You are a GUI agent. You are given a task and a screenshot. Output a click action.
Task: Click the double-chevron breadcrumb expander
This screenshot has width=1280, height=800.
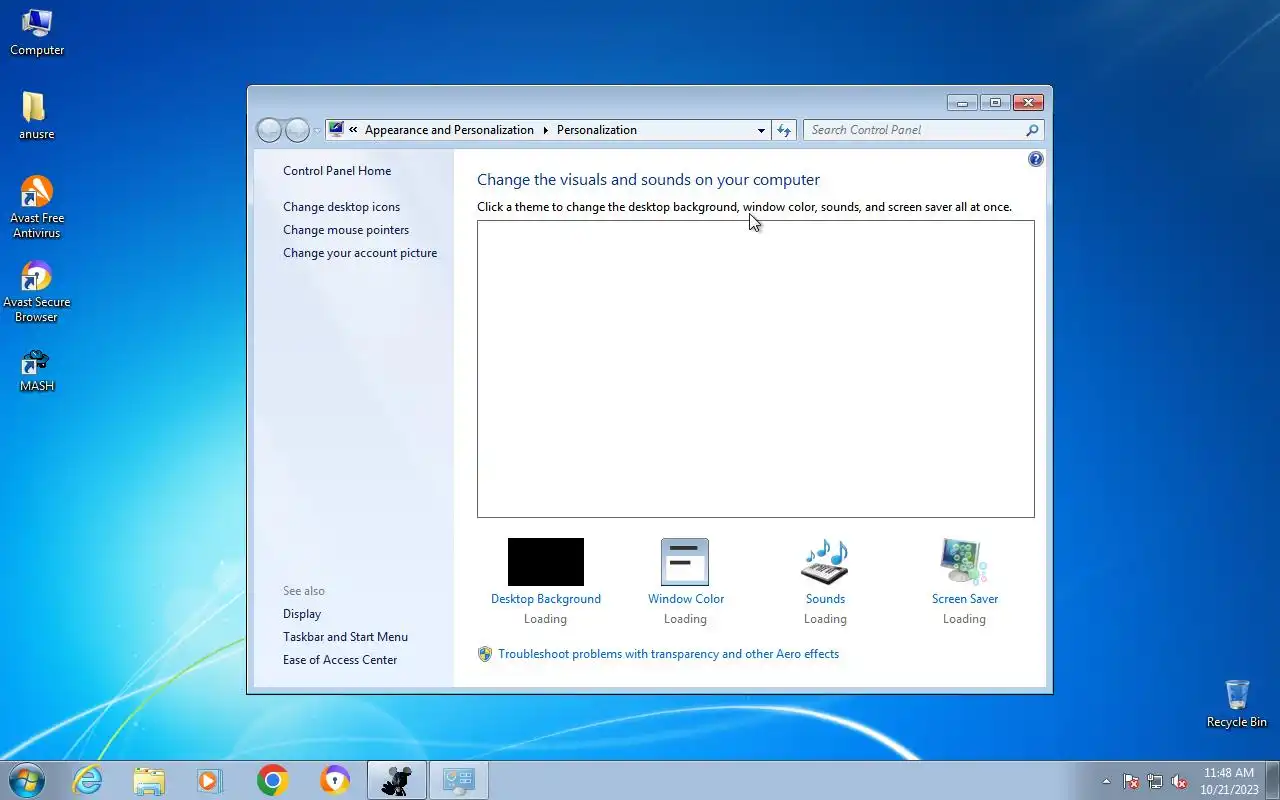(353, 130)
